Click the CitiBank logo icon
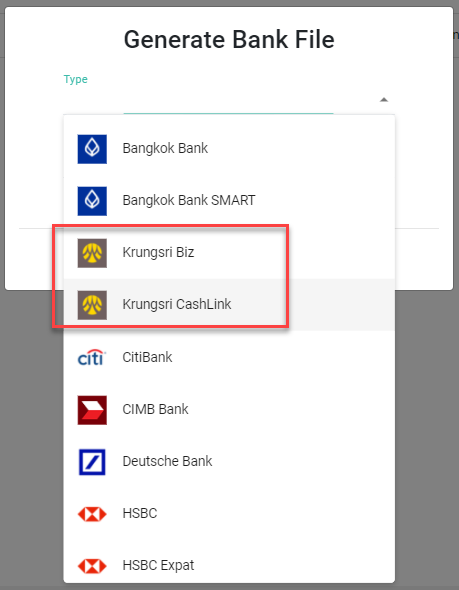This screenshot has width=459, height=590. (92, 357)
